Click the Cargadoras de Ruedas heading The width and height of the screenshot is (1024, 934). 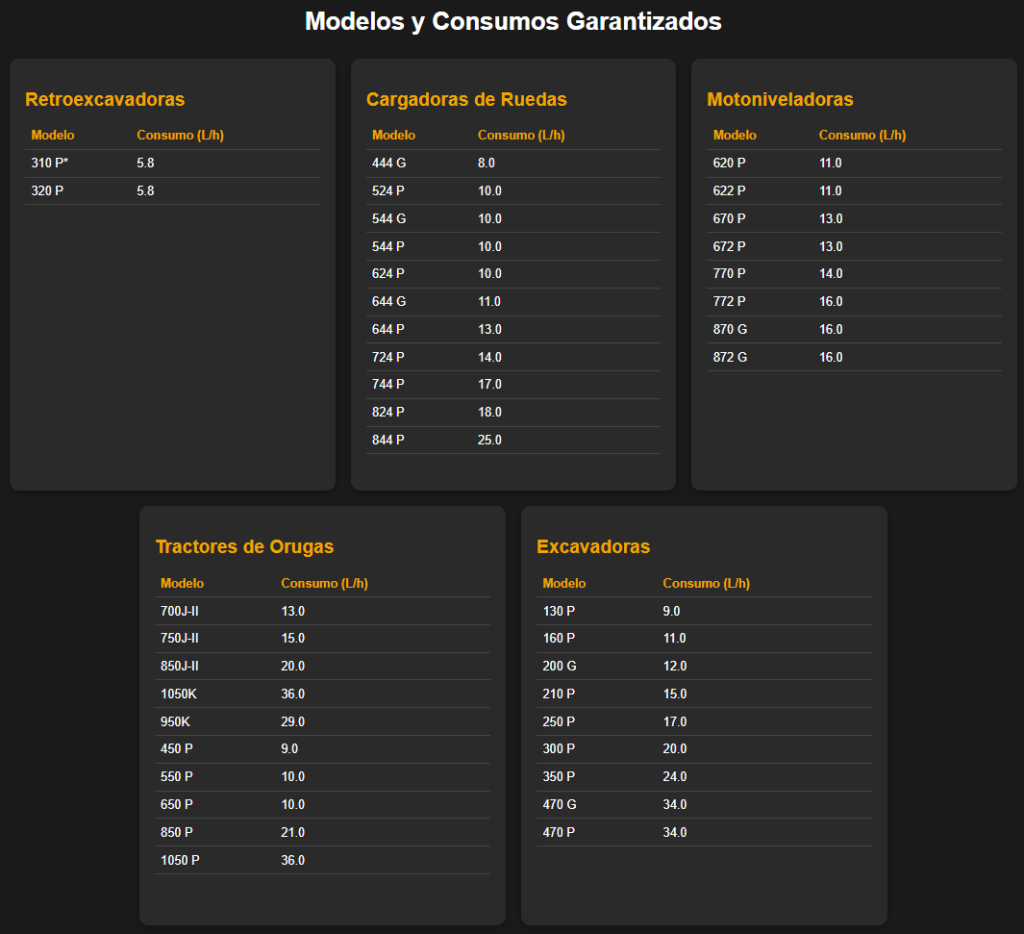(x=466, y=100)
